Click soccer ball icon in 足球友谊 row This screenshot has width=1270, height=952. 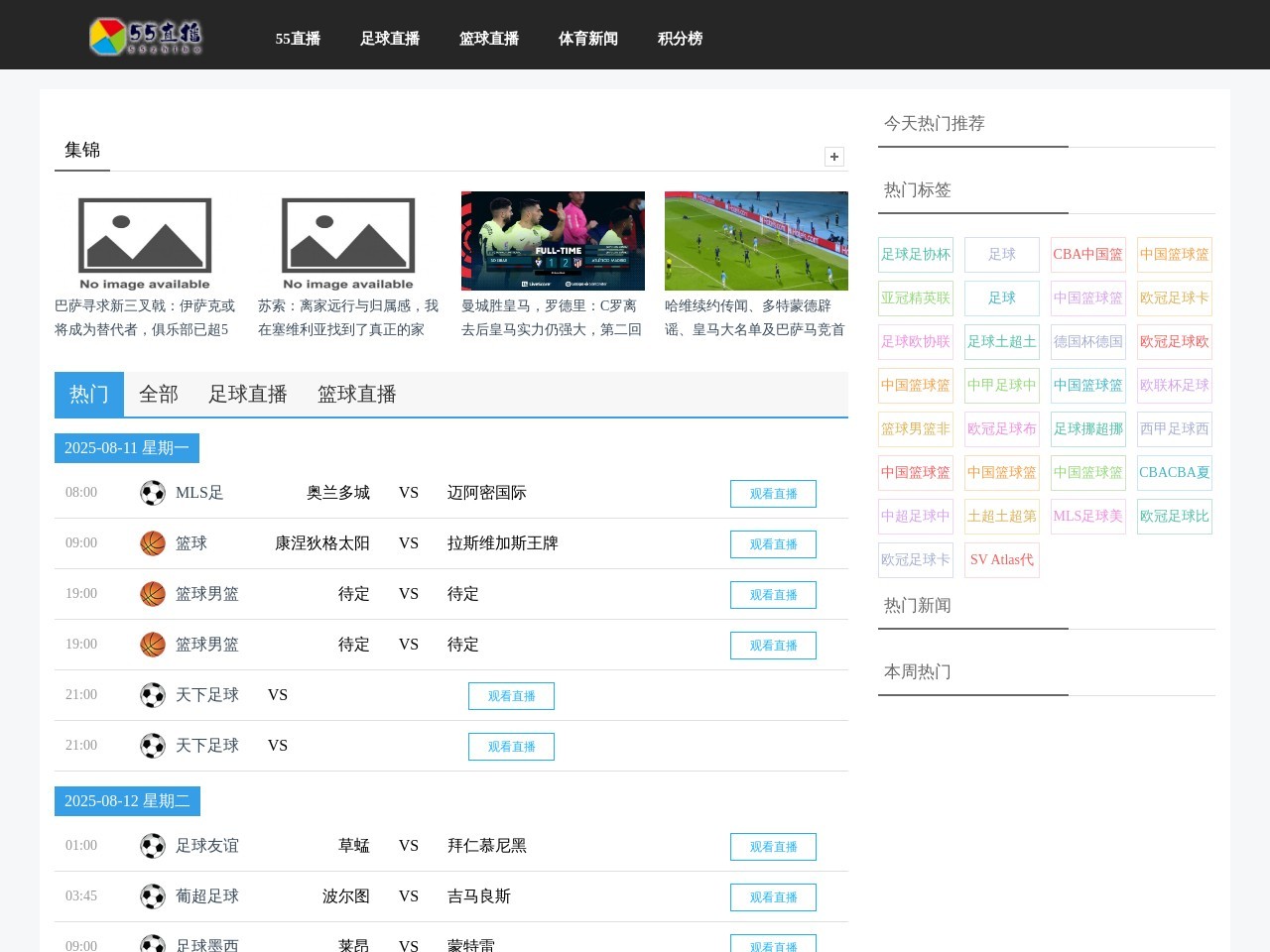[x=153, y=846]
